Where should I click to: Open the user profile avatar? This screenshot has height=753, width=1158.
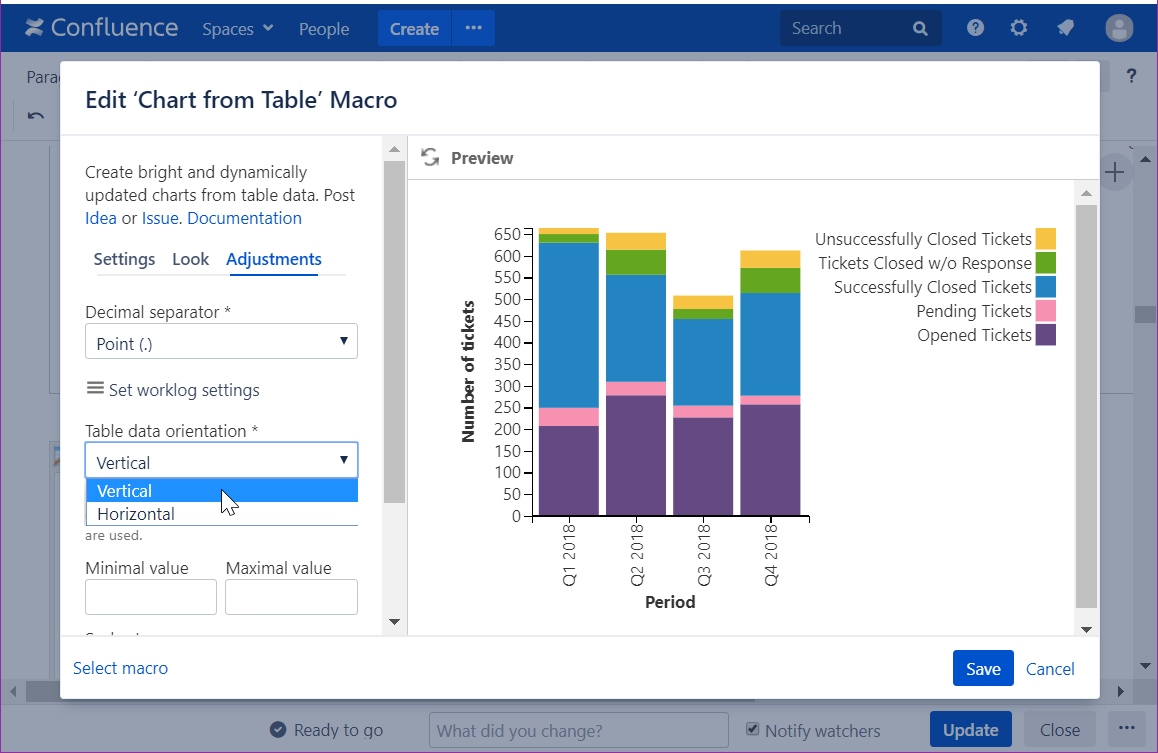click(x=1119, y=28)
